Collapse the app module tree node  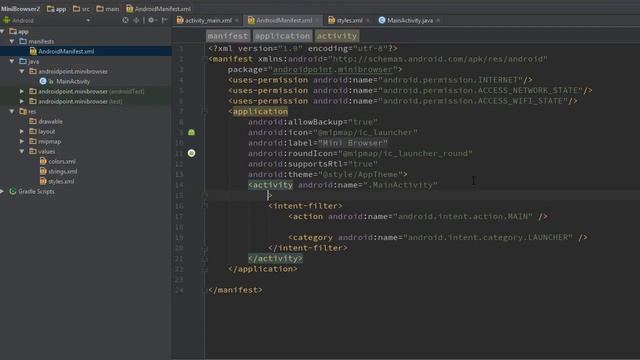coord(2,31)
